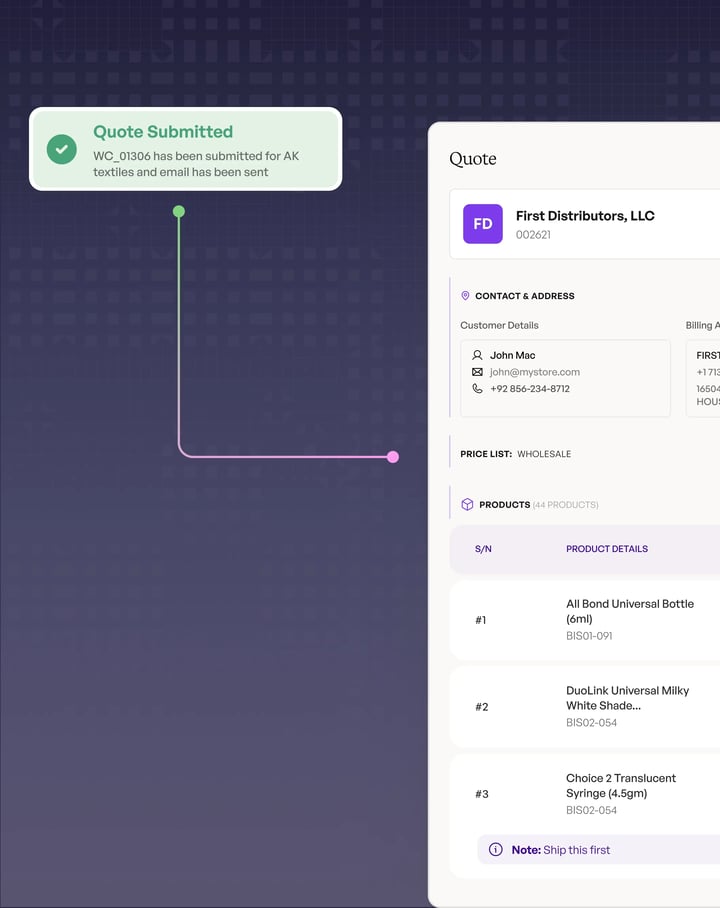
Task: Click the location pin icon beside Contact & Address
Action: pyautogui.click(x=465, y=296)
